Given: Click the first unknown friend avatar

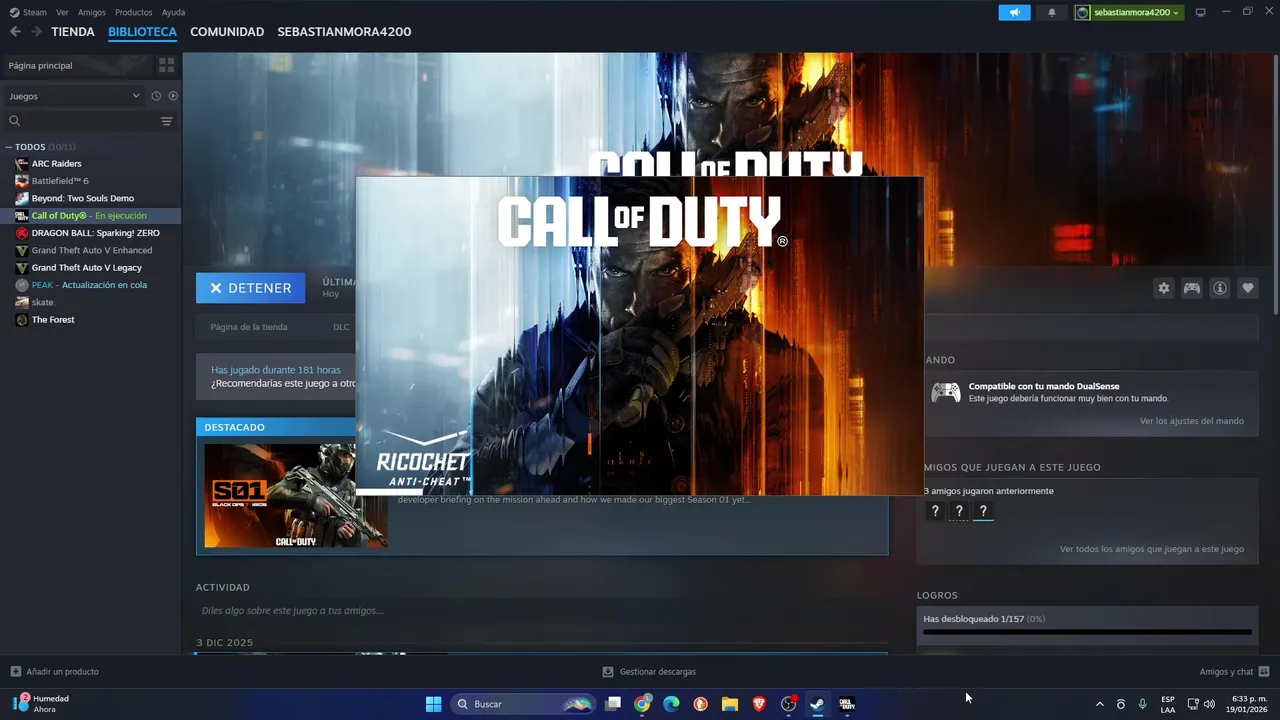Looking at the screenshot, I should [935, 511].
